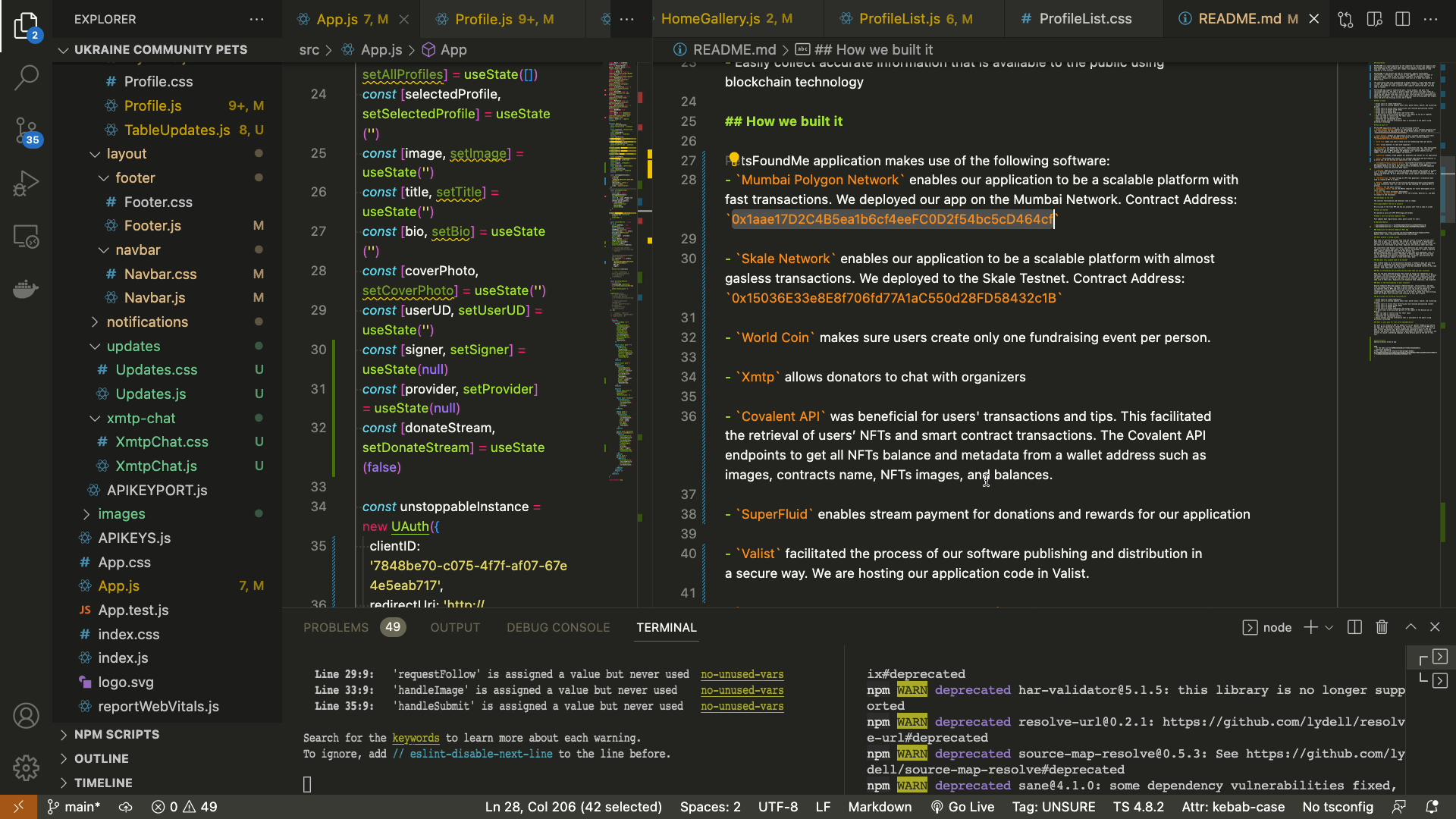1456x819 pixels.
Task: Open Manage gear icon
Action: tap(26, 767)
